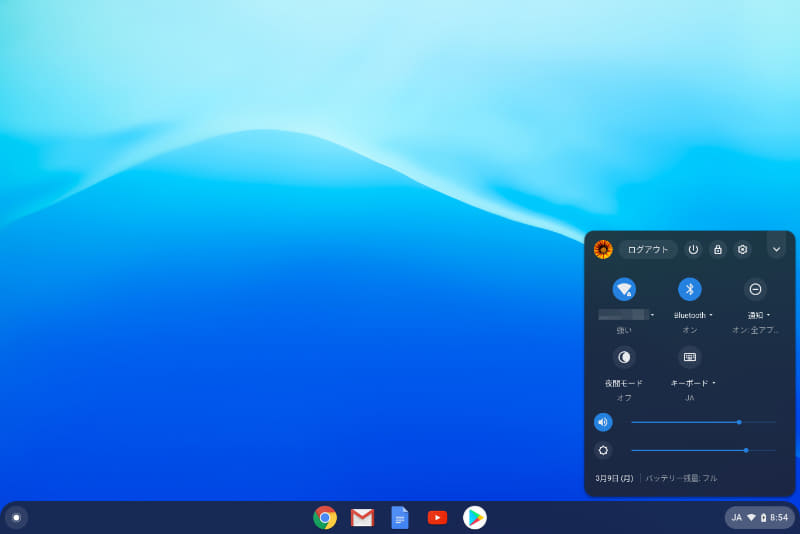Launch Gmail from the shelf
The height and width of the screenshot is (534, 800).
(x=362, y=518)
